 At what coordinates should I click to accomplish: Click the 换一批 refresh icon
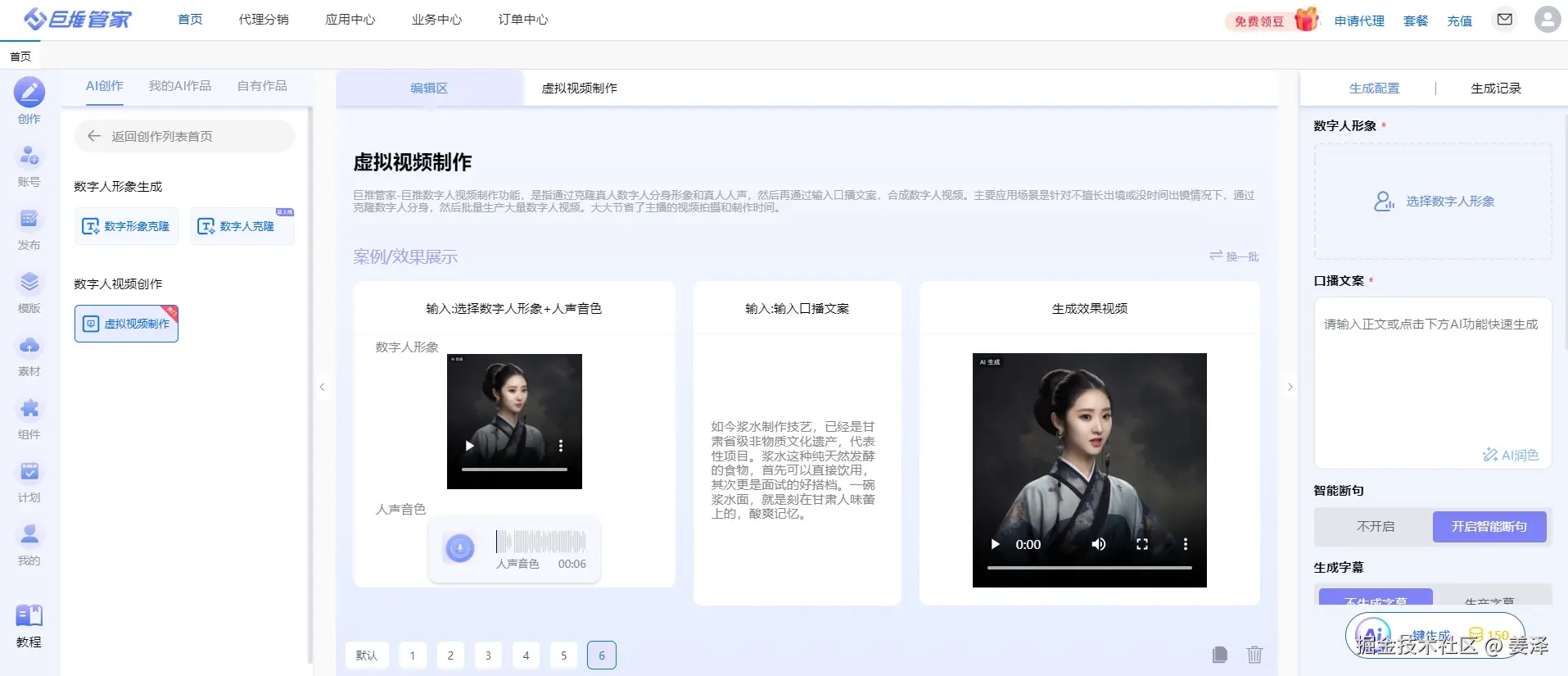pyautogui.click(x=1216, y=256)
